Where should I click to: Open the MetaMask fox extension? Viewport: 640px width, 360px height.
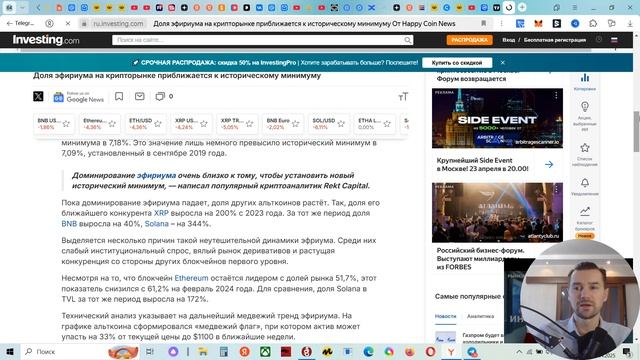click(x=538, y=24)
